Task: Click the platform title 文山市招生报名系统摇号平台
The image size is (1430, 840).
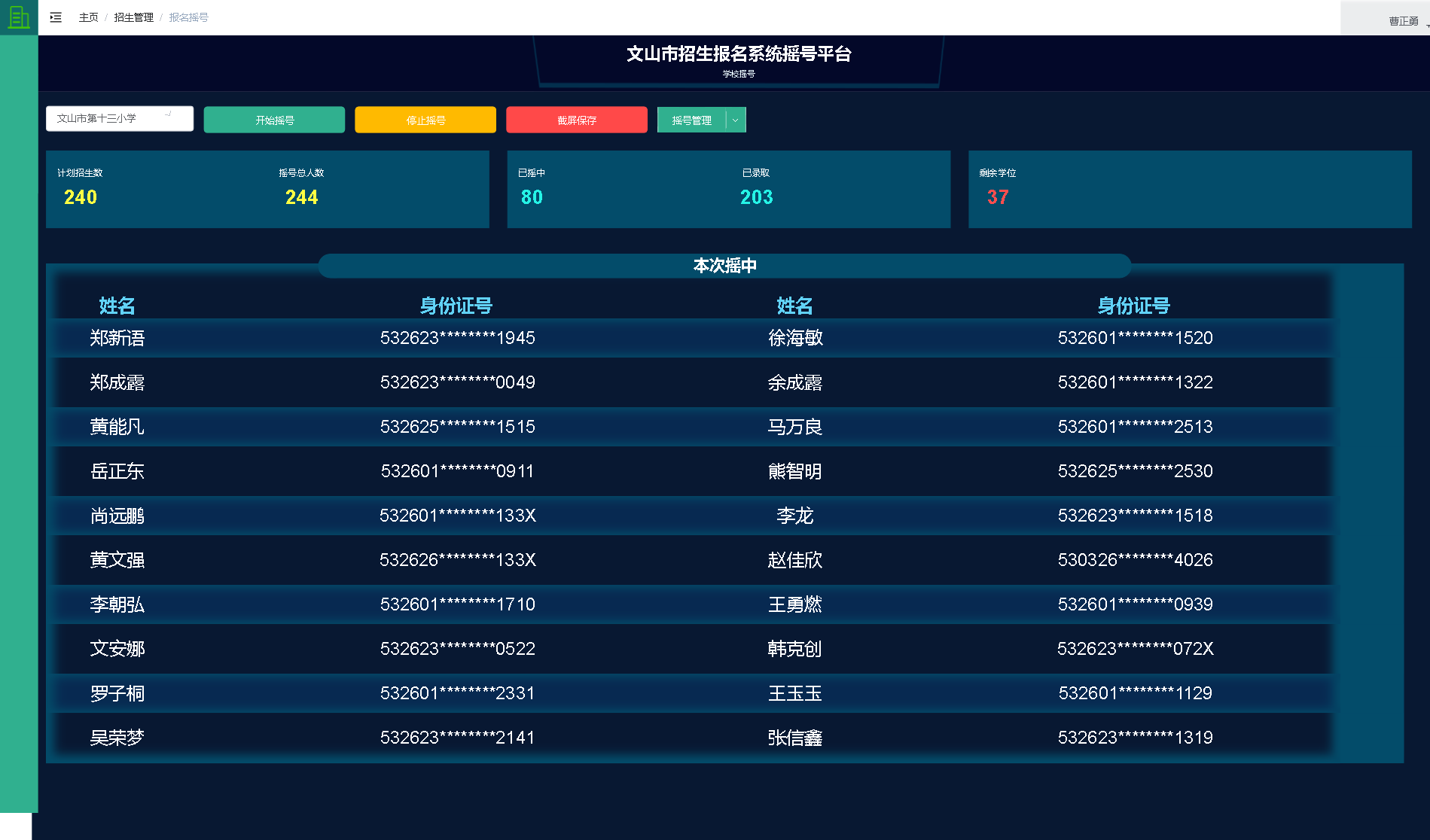Action: (739, 54)
